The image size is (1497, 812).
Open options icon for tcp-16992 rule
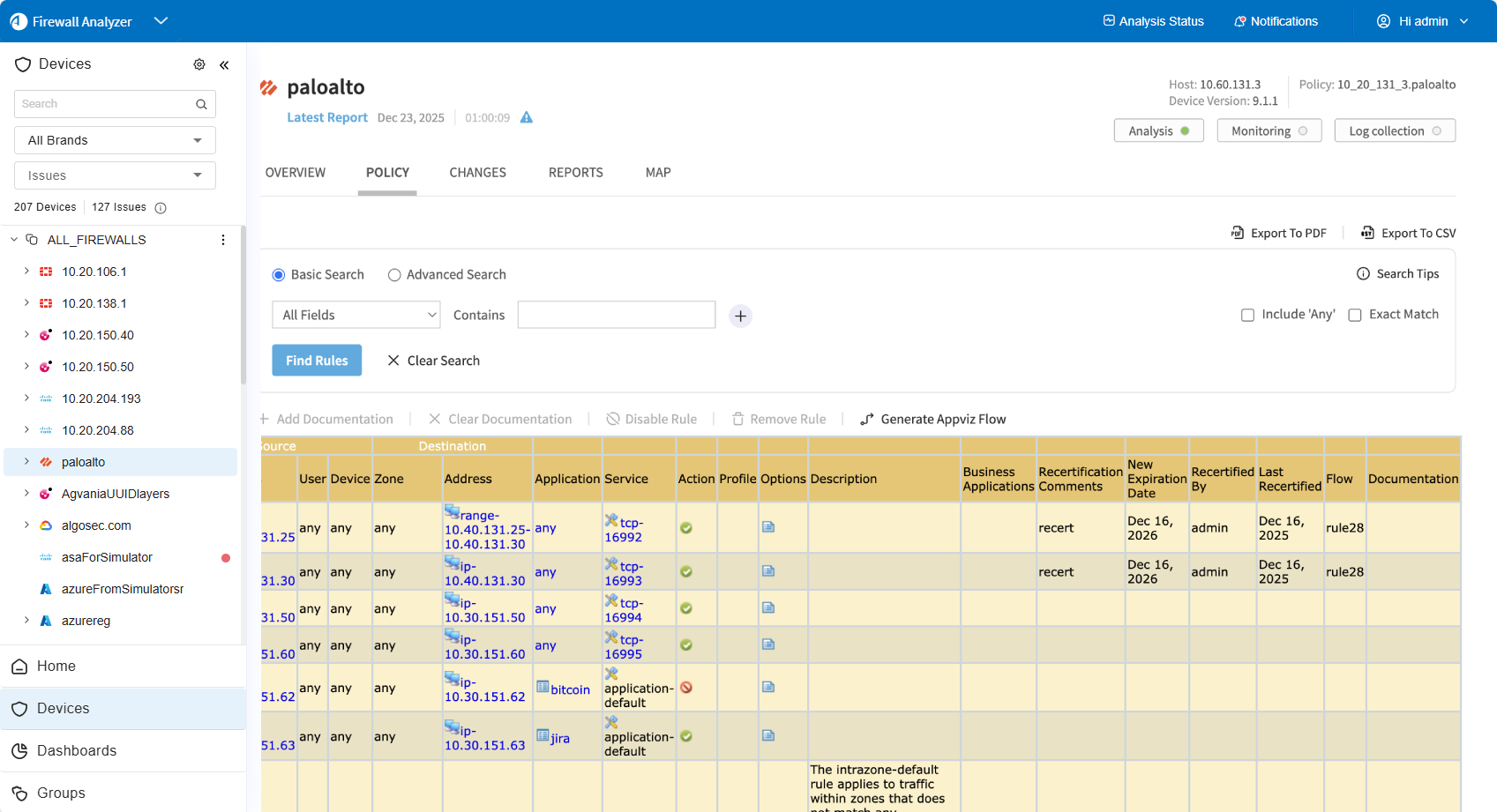(x=768, y=527)
